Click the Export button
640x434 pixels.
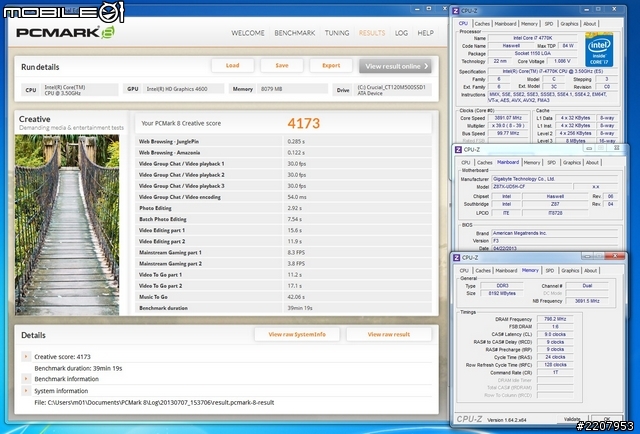pos(331,65)
